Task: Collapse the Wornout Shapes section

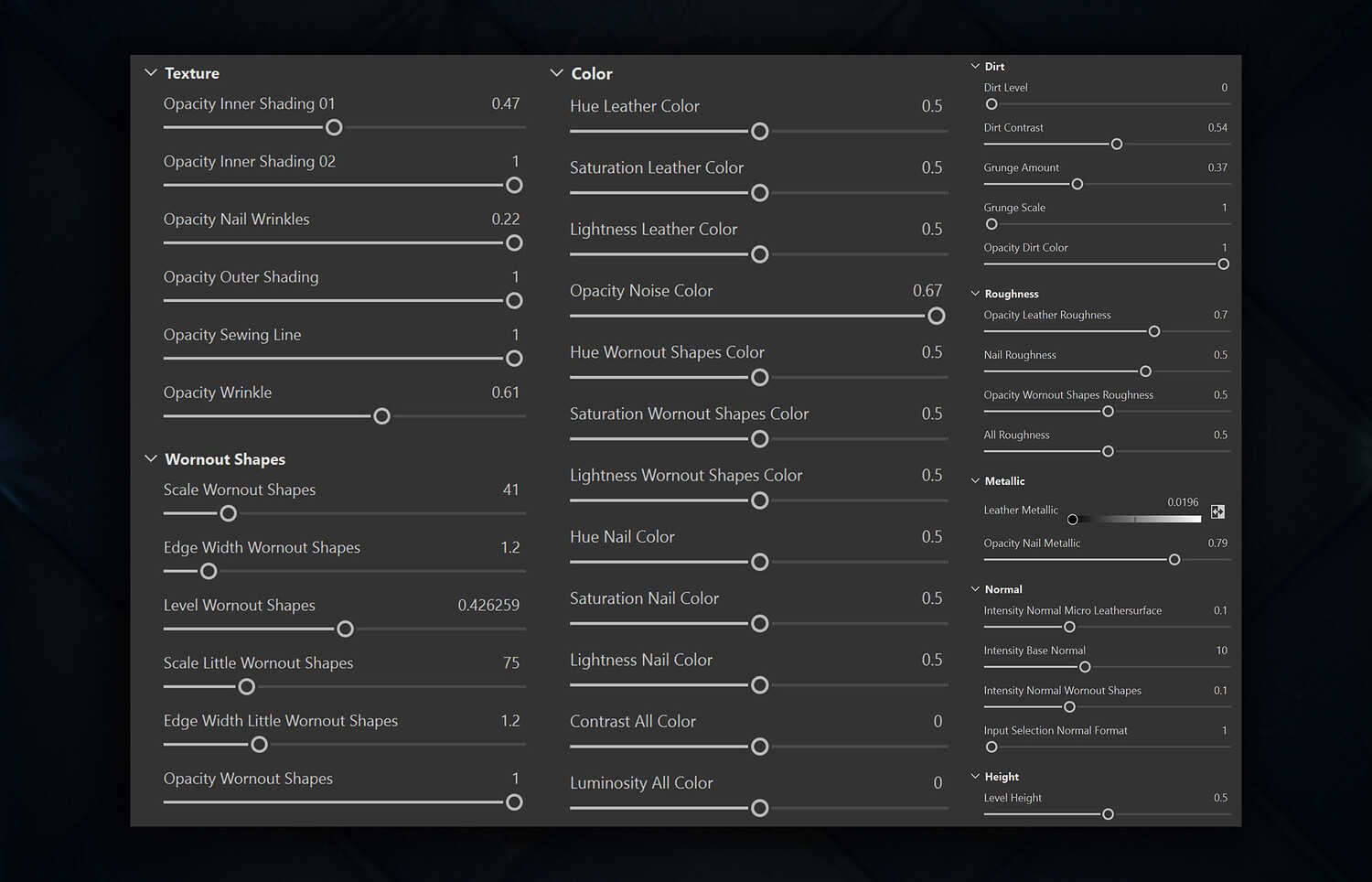Action: point(151,459)
